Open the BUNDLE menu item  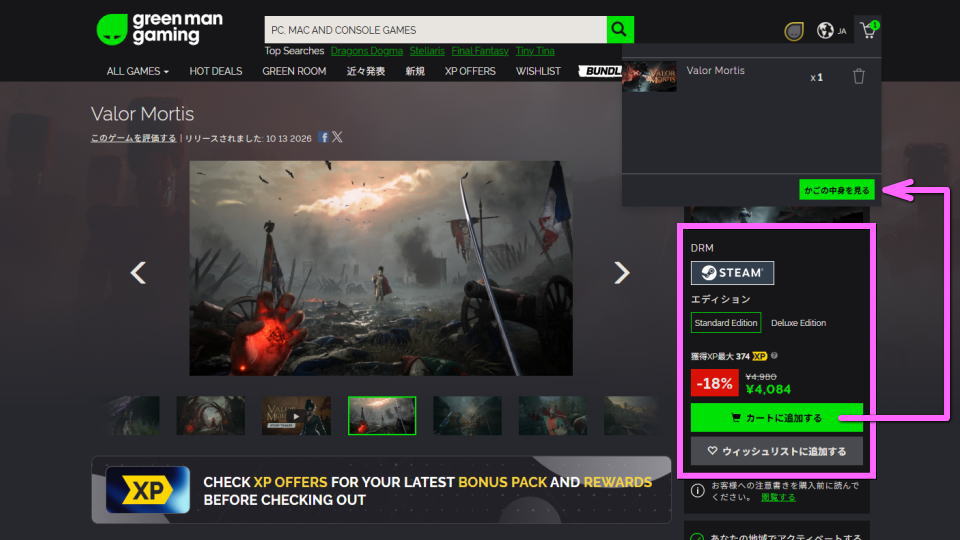tap(601, 71)
